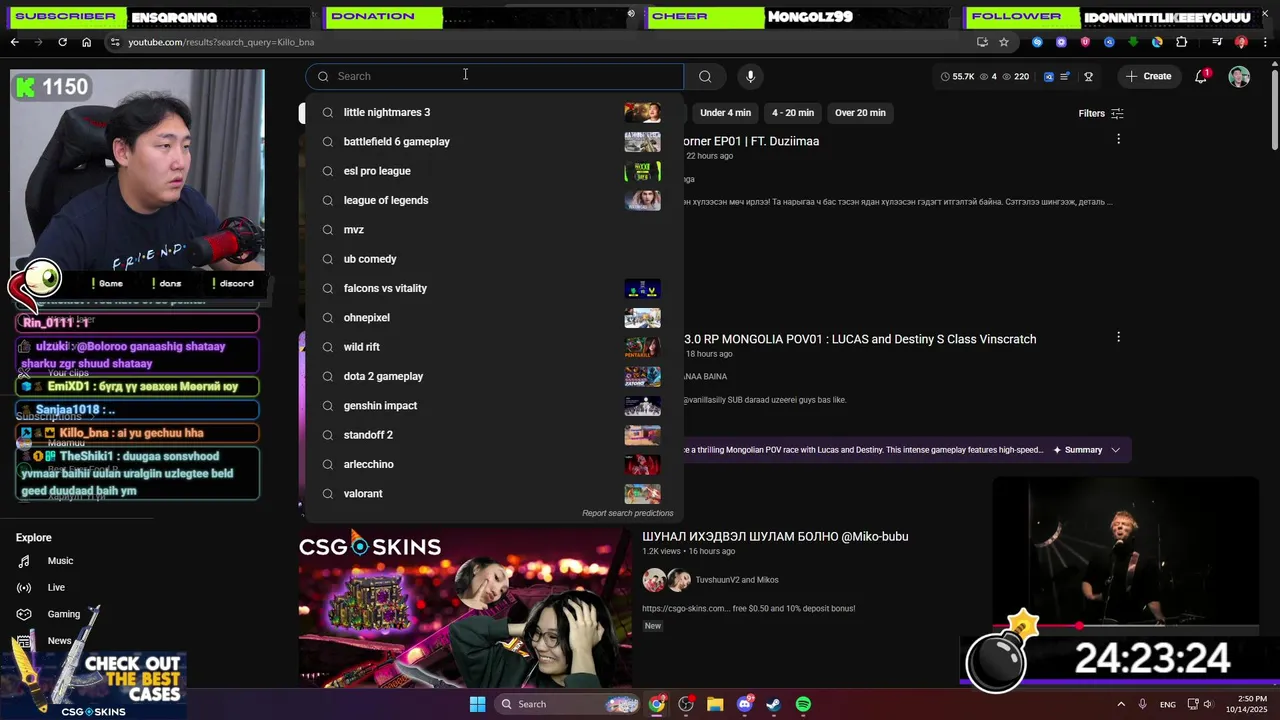
Task: Open the browser Extensions puzzle icon
Action: point(1181,42)
